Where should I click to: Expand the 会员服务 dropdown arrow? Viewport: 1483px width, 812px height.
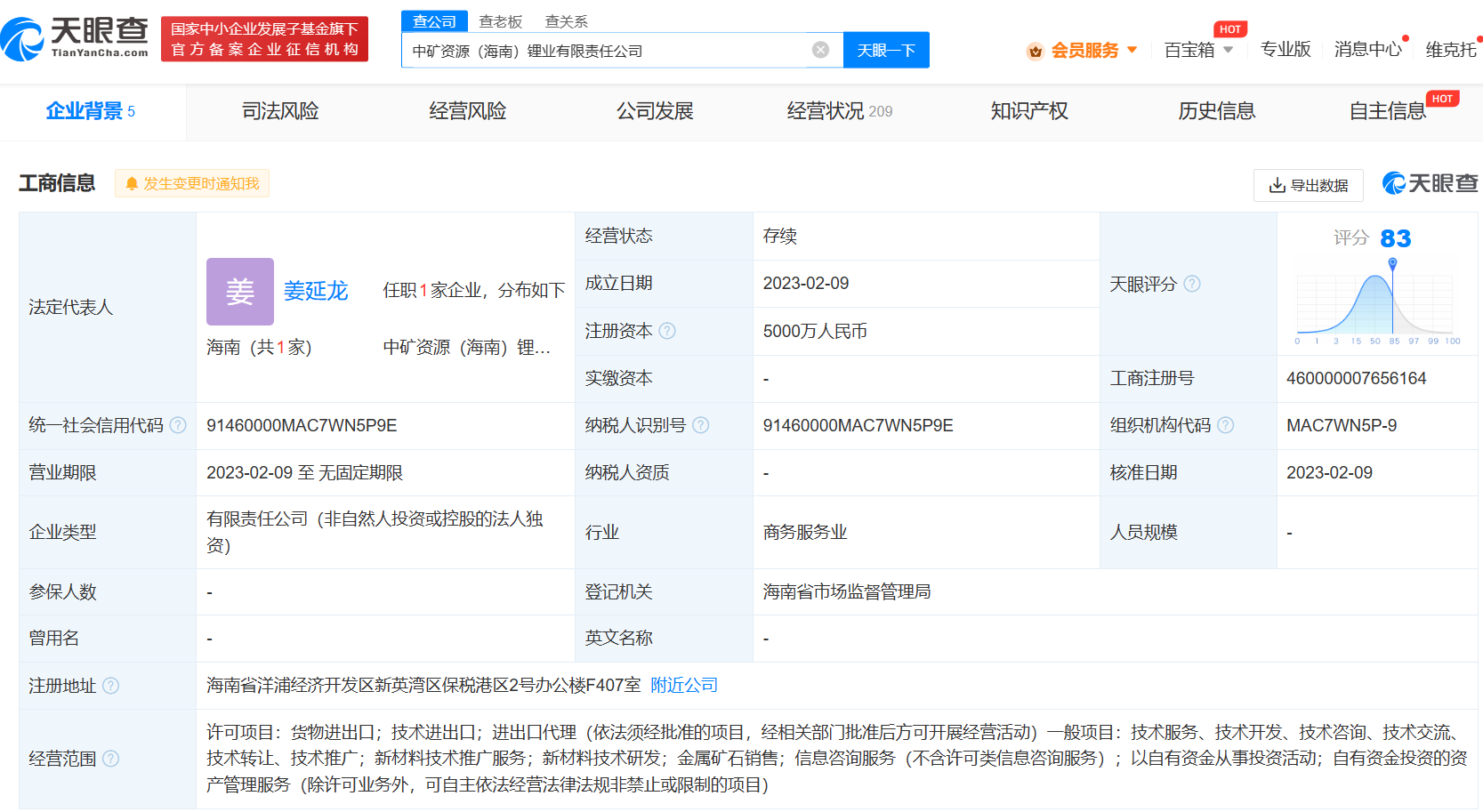point(1132,50)
